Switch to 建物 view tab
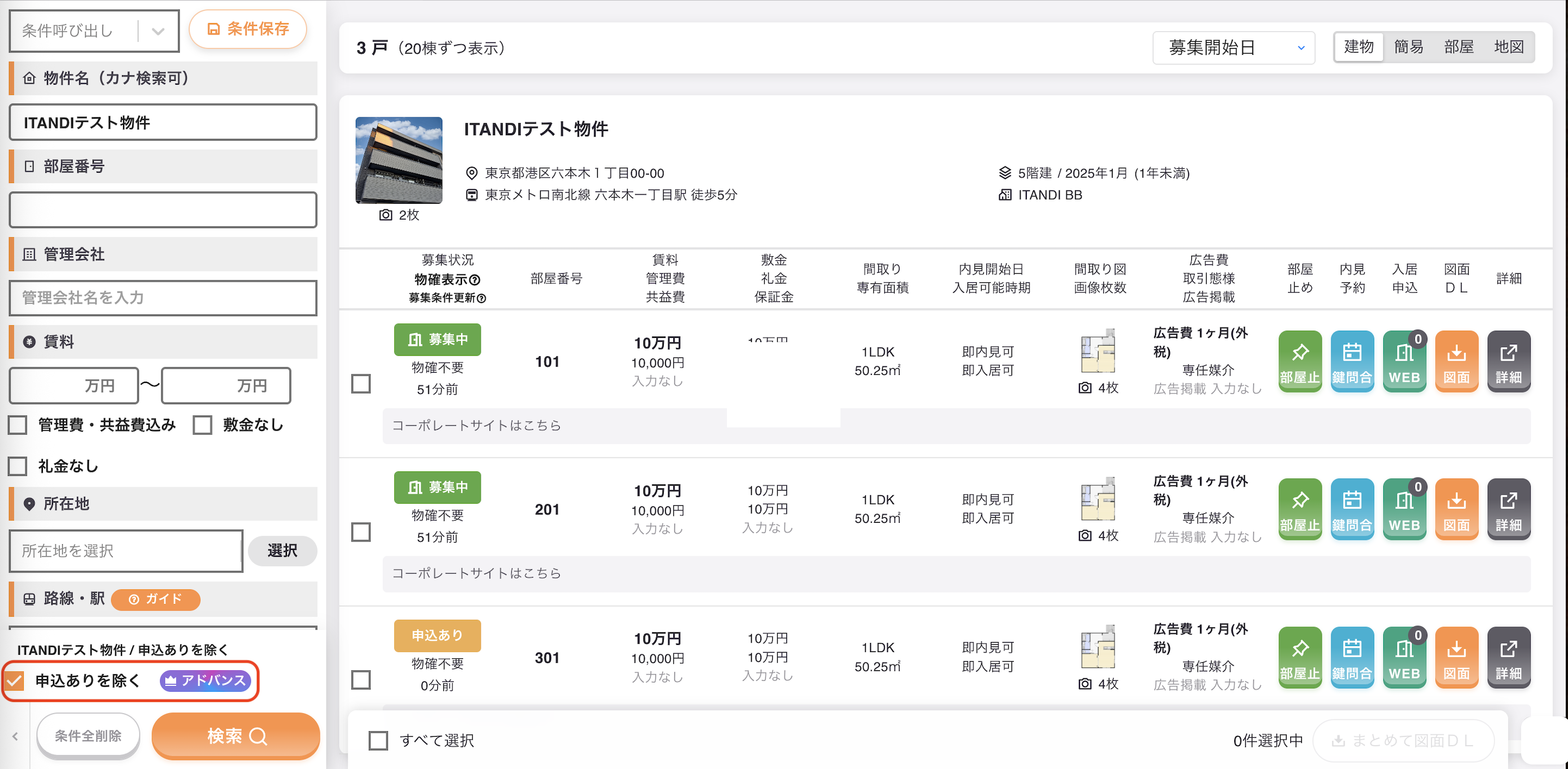Viewport: 1568px width, 769px height. coord(1358,47)
